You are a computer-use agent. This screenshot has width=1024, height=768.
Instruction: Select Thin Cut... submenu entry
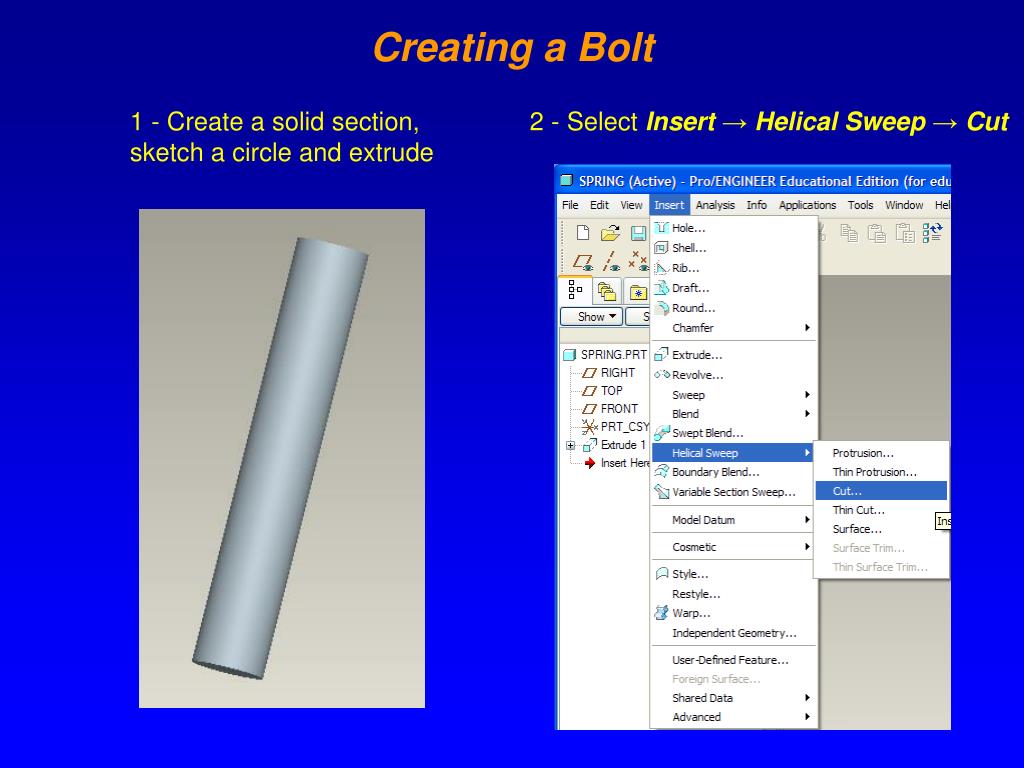pos(881,510)
